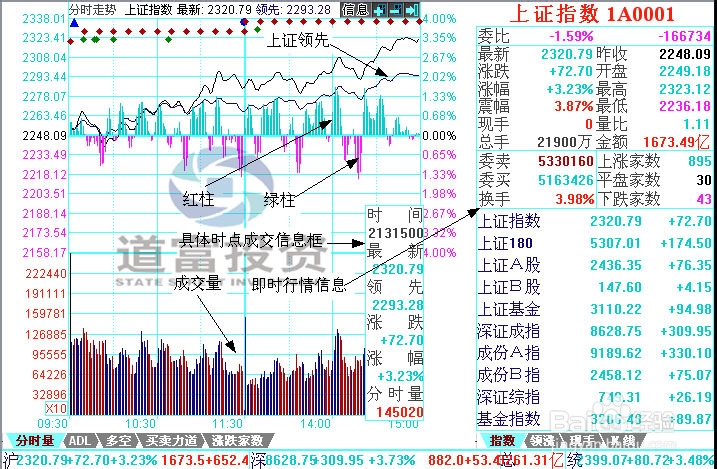This screenshot has height=469, width=717.
Task: Open the 信息 info button
Action: (355, 10)
